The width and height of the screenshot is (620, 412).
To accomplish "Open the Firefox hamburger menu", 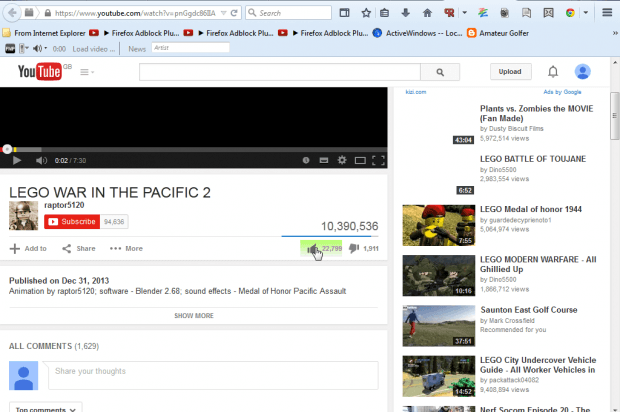I will click(x=607, y=13).
